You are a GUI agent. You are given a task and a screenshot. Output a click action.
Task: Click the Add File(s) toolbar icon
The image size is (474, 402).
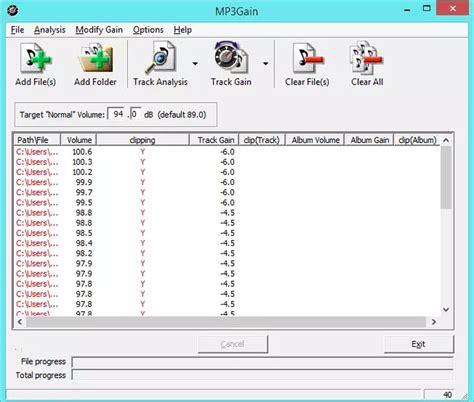pyautogui.click(x=36, y=64)
